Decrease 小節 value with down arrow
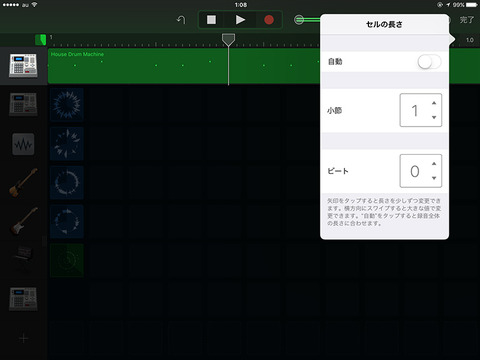This screenshot has height=360, width=480. [x=434, y=117]
